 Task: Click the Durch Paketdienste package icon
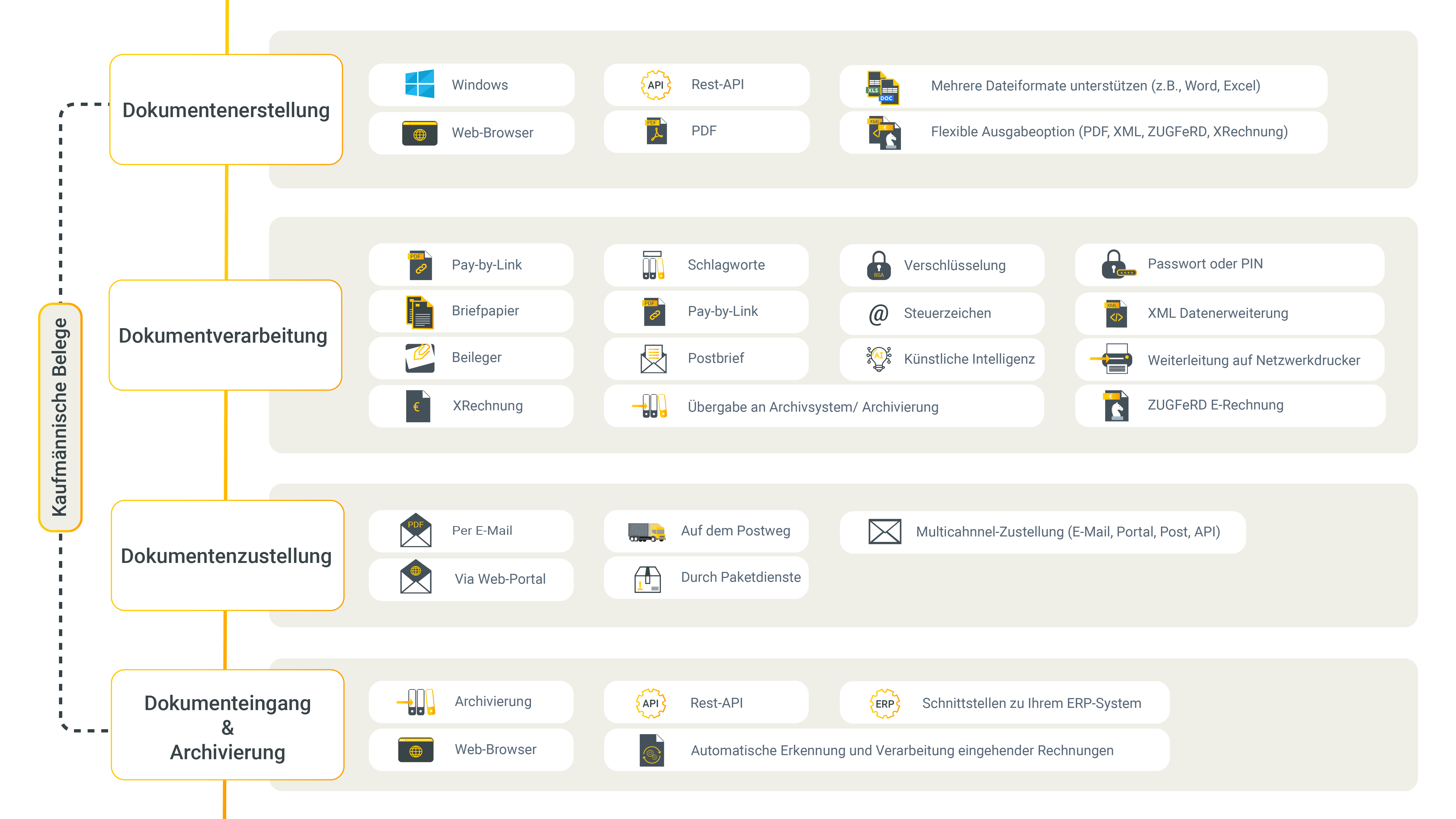(648, 579)
